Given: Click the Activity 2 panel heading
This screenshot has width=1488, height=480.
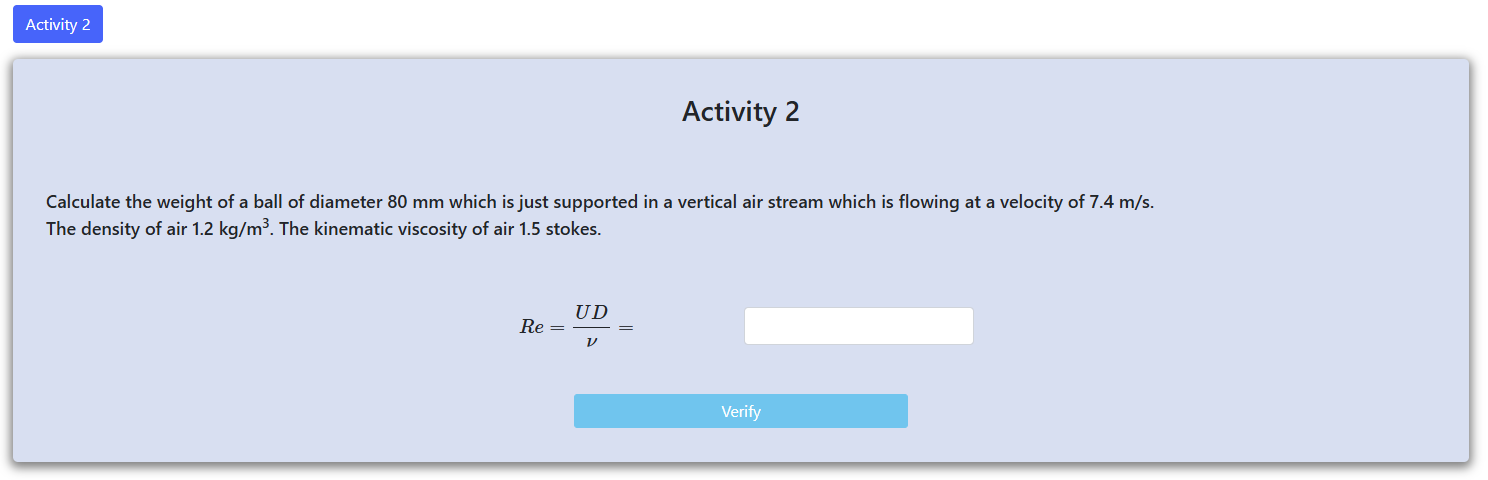Looking at the screenshot, I should 740,112.
